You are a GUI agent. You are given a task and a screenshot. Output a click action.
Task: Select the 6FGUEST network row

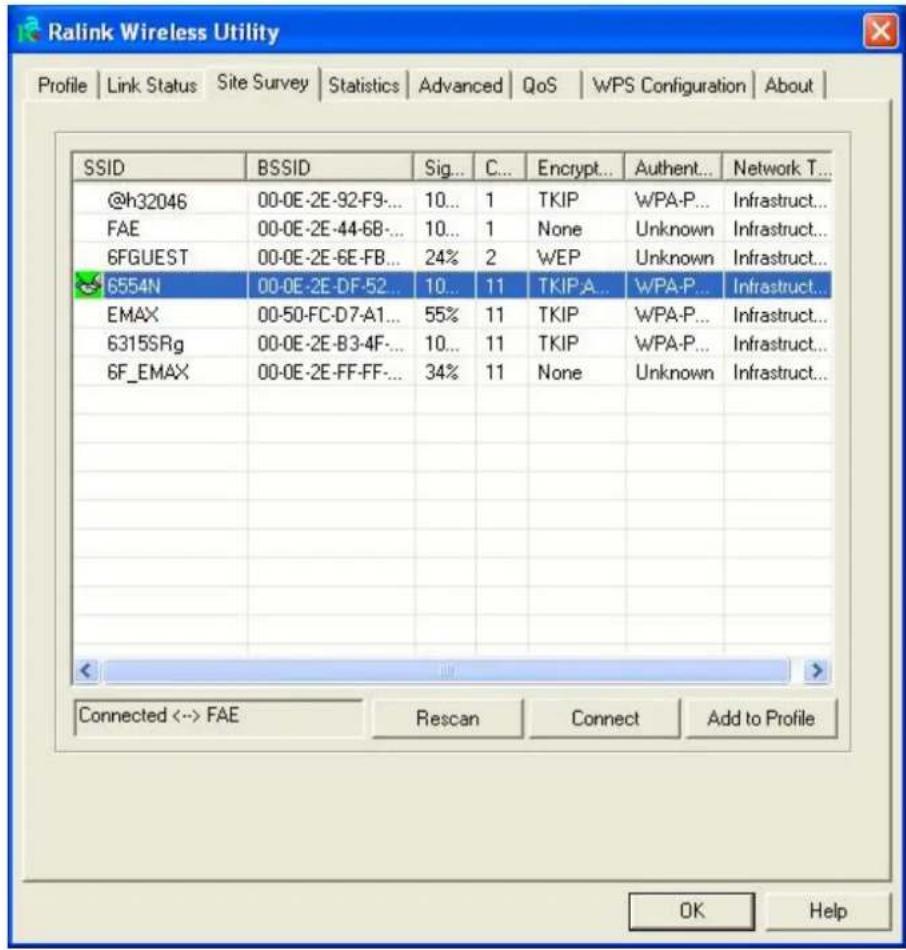pos(452,257)
